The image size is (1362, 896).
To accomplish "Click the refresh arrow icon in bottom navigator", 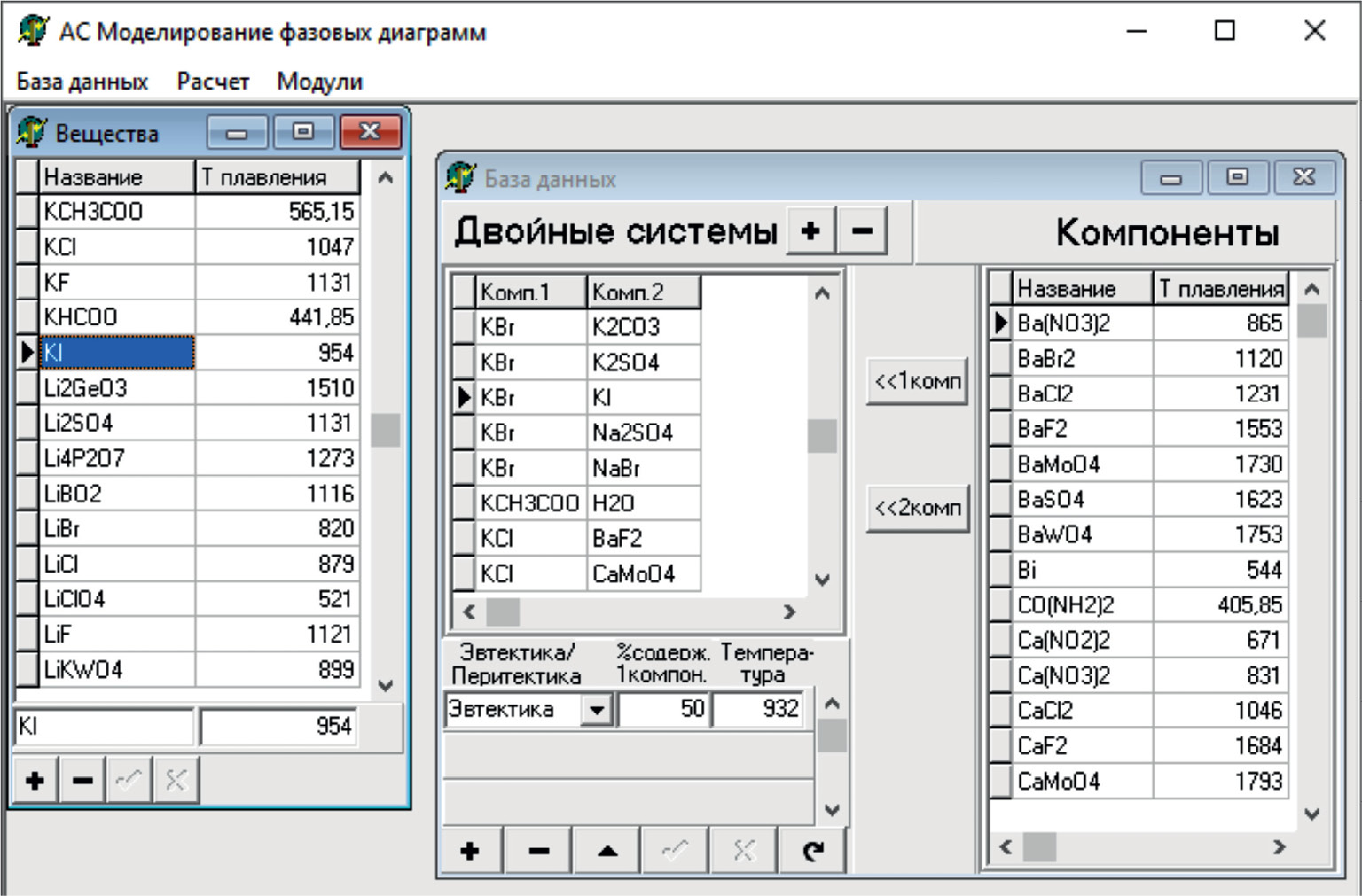I will pos(812,851).
